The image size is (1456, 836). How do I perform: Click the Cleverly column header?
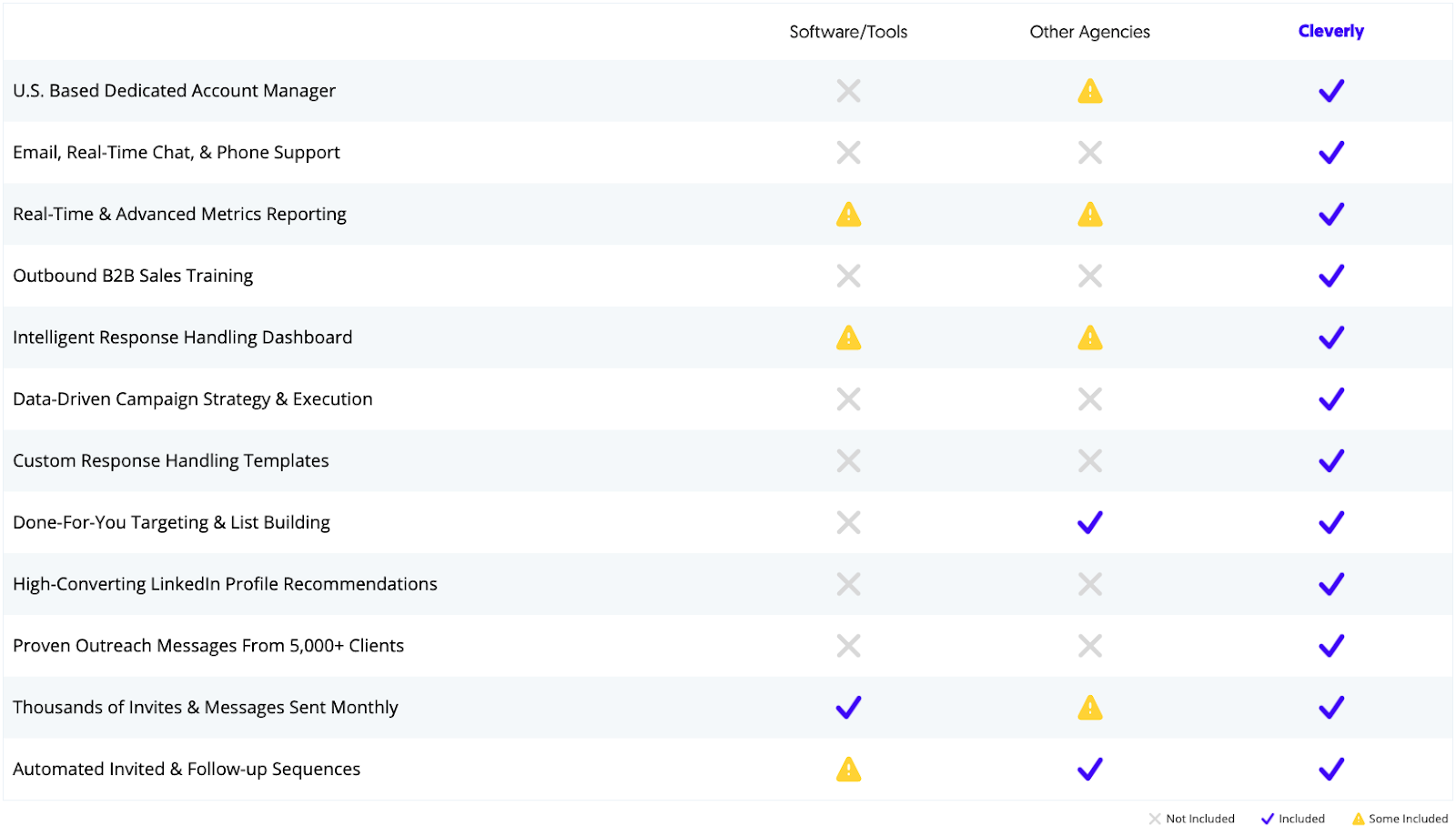pos(1330,31)
